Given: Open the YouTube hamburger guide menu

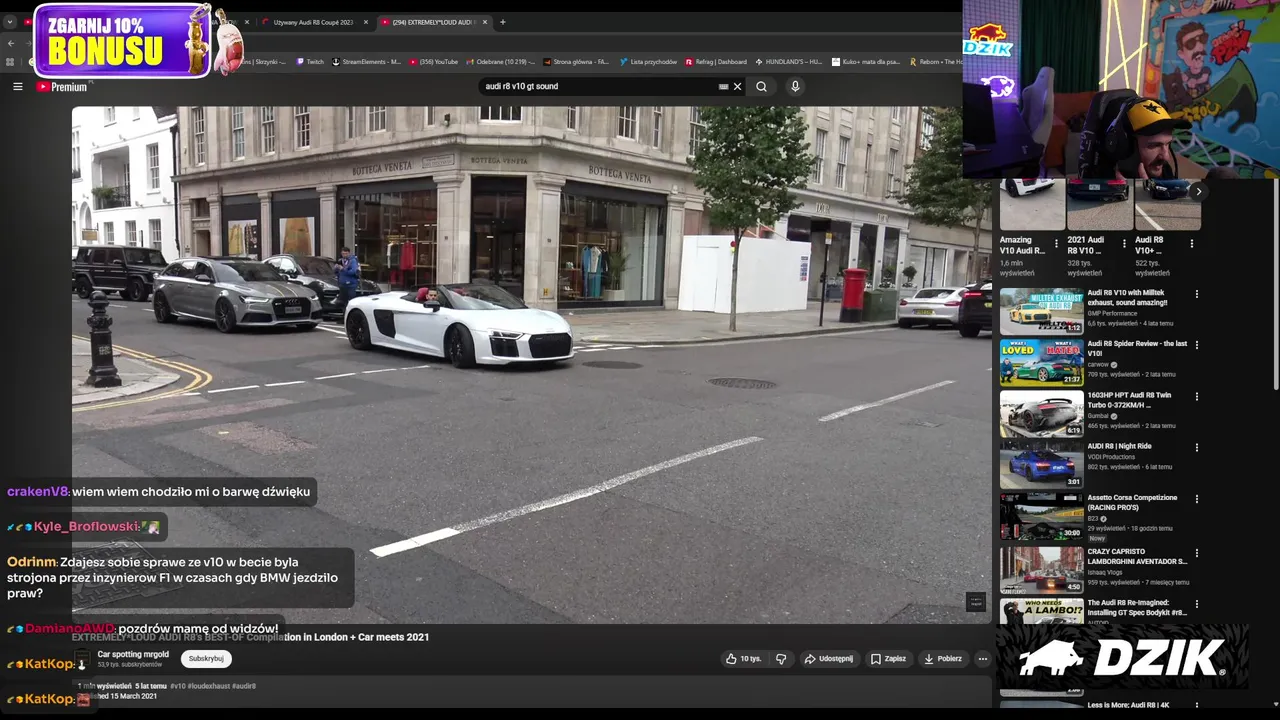Looking at the screenshot, I should [x=17, y=87].
